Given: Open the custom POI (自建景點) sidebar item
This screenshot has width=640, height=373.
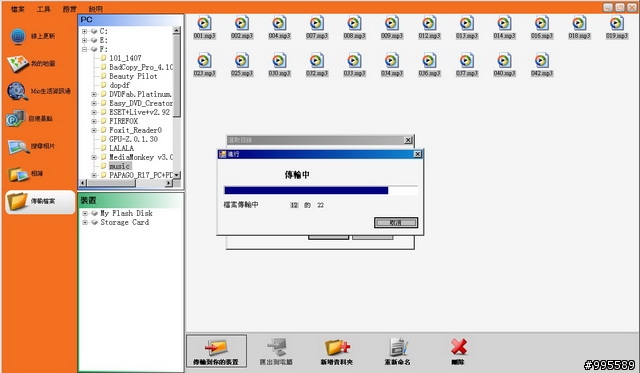Looking at the screenshot, I should (29, 119).
